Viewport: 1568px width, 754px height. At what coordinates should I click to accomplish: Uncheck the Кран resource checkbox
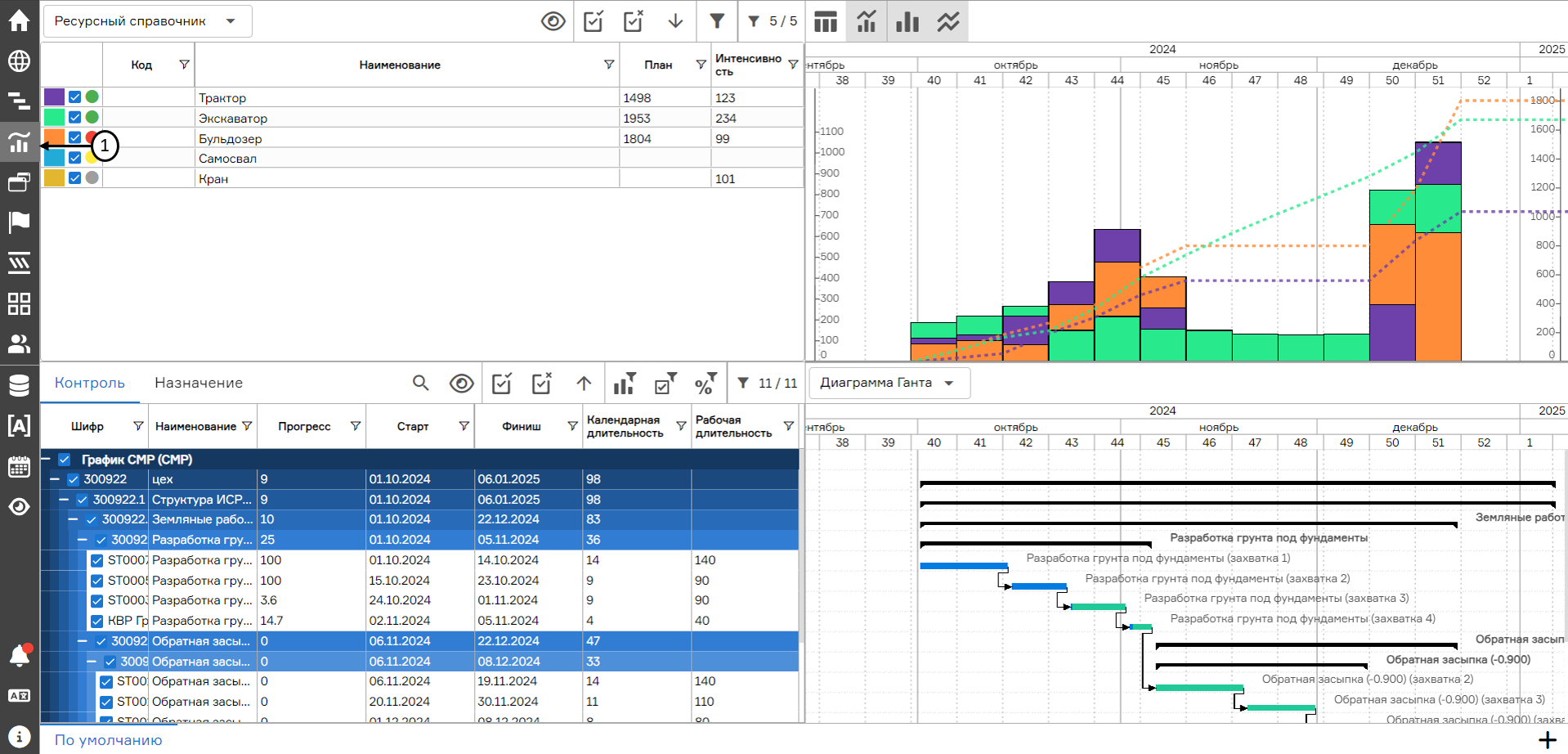coord(74,178)
